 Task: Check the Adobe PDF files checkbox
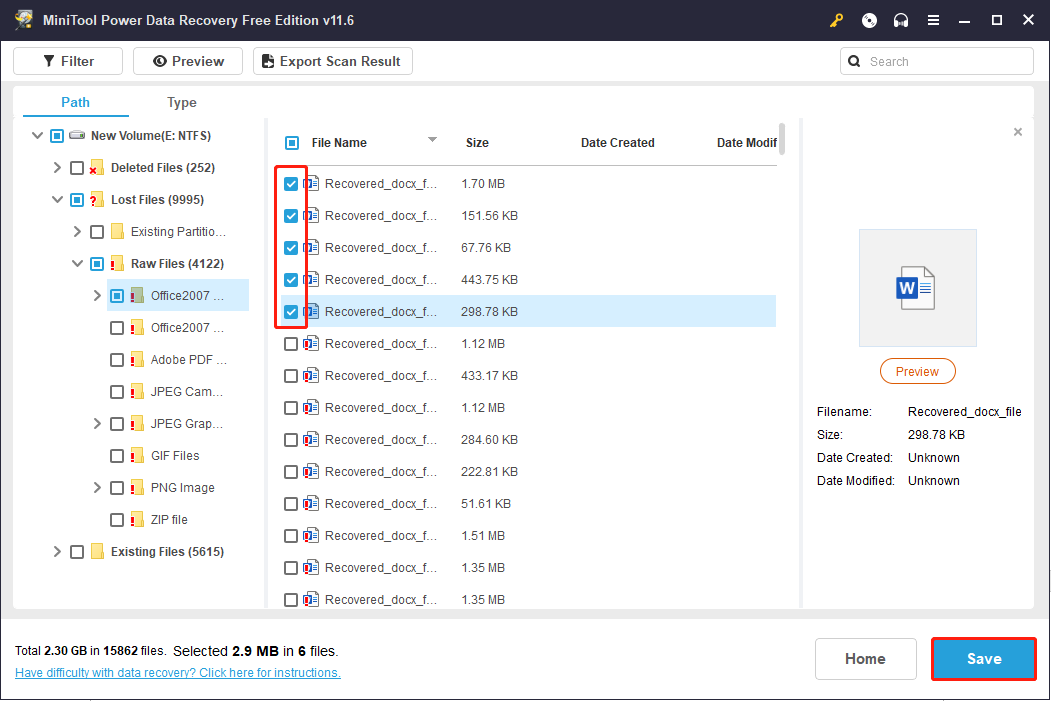(x=116, y=359)
